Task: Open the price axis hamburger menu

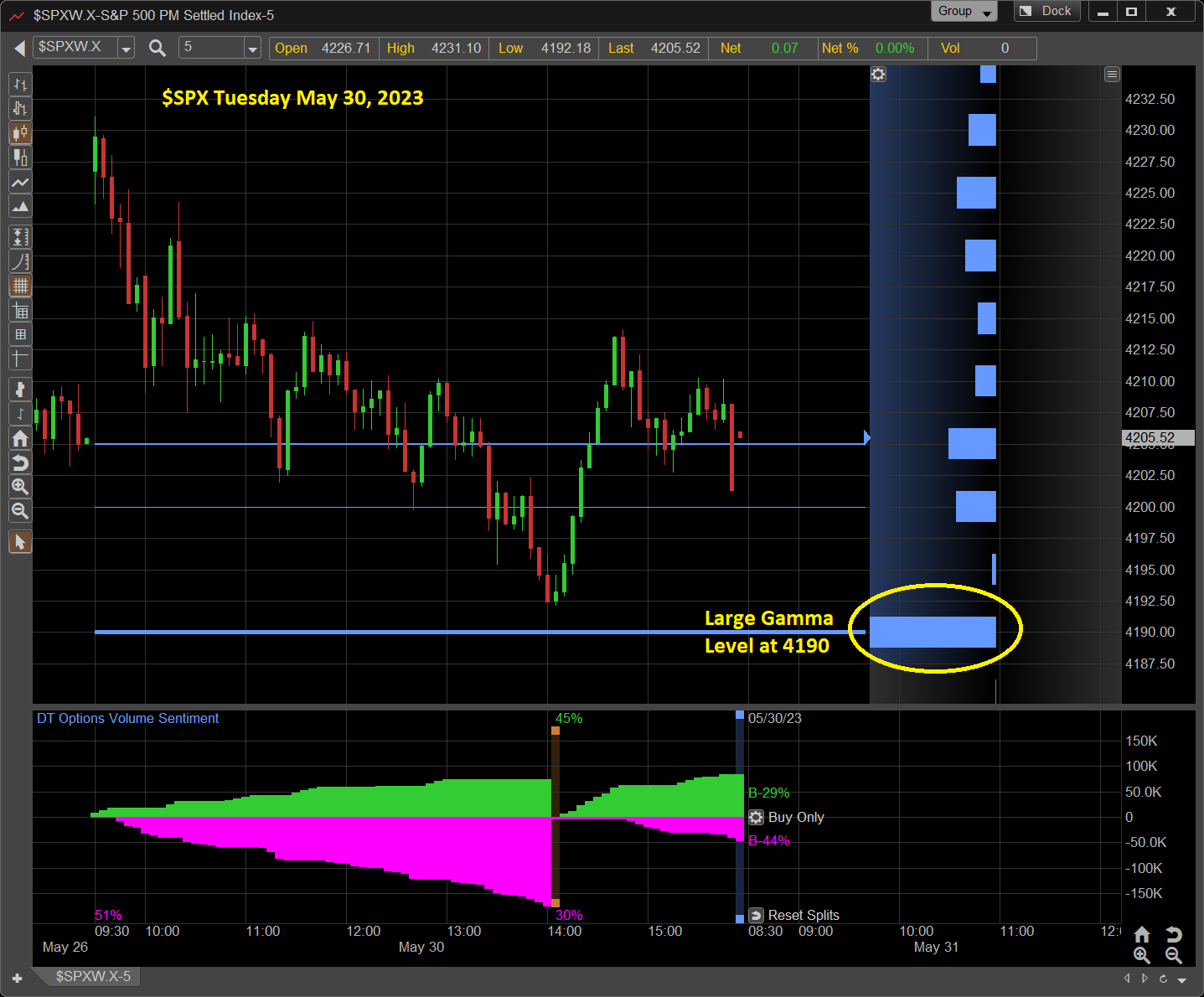Action: click(1112, 75)
